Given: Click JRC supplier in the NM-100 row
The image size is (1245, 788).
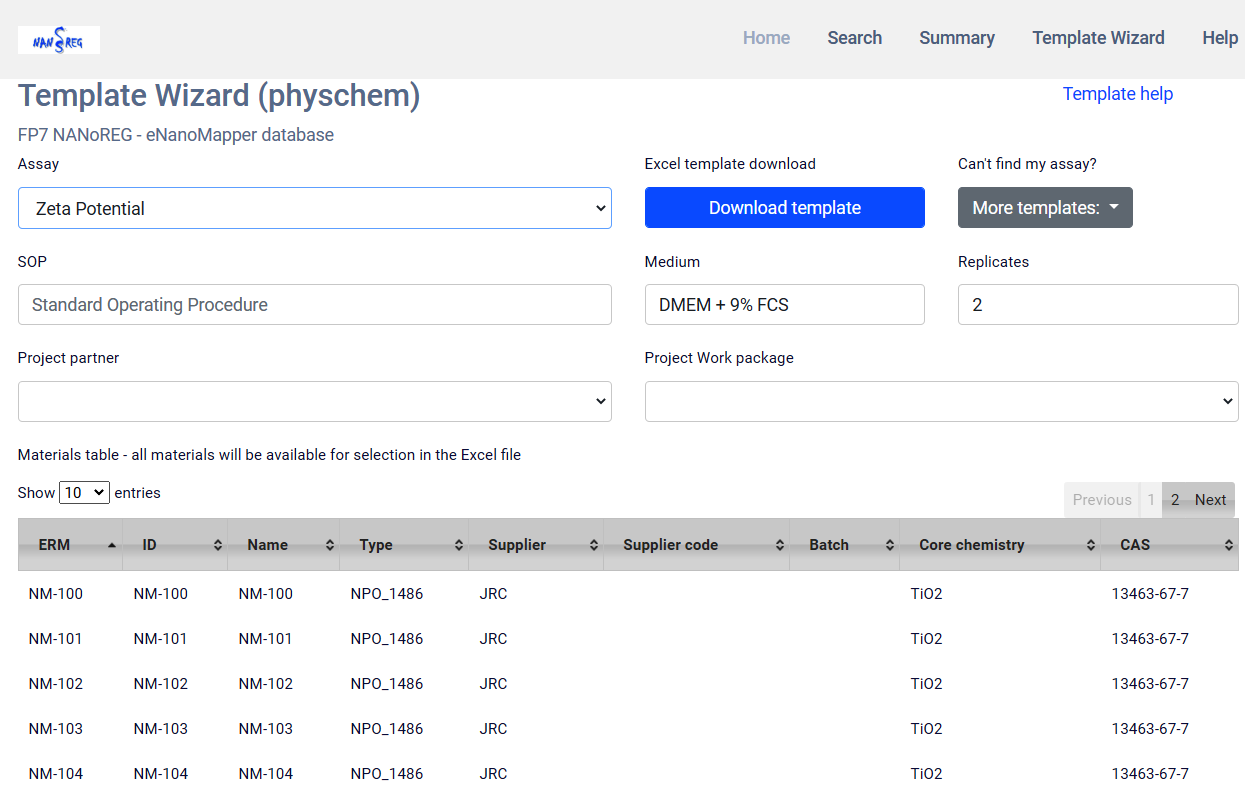Looking at the screenshot, I should tap(494, 594).
